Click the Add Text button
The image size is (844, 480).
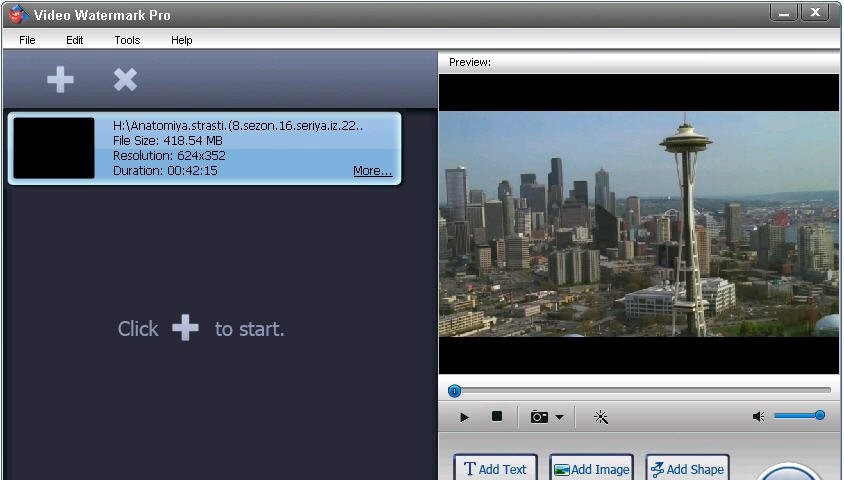coord(495,468)
